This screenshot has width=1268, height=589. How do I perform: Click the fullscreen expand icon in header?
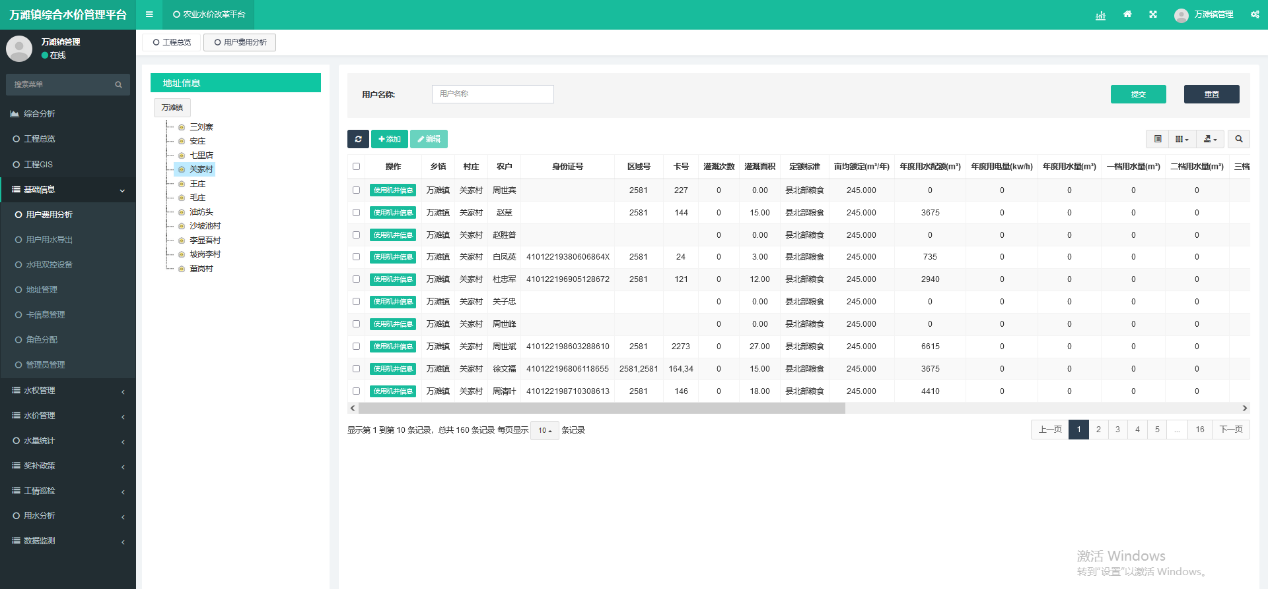pyautogui.click(x=1153, y=15)
